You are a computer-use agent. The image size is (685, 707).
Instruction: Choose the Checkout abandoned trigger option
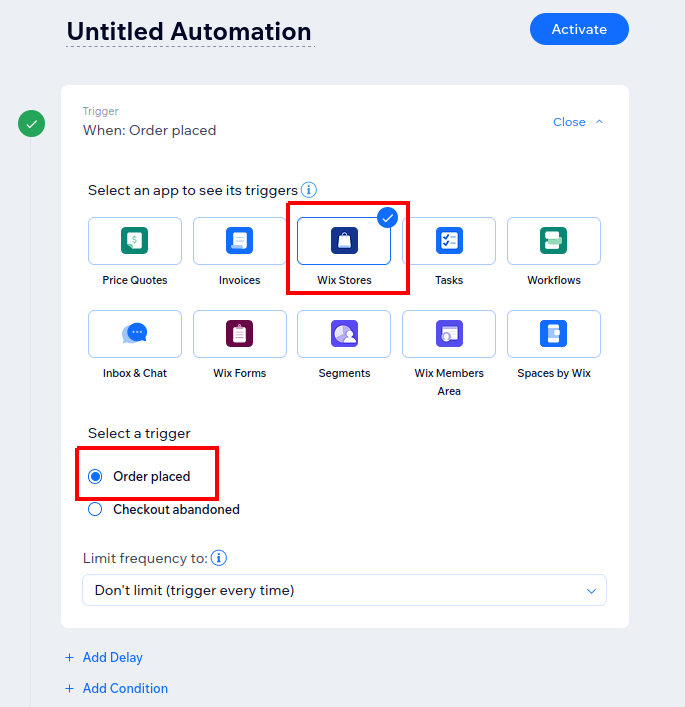(x=96, y=510)
